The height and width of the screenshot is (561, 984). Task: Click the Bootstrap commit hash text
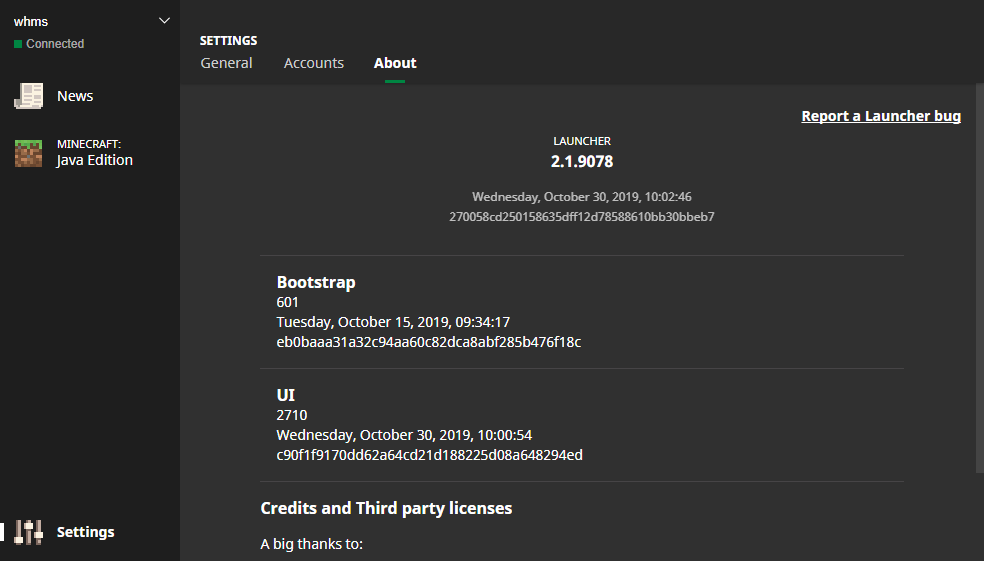(x=429, y=342)
